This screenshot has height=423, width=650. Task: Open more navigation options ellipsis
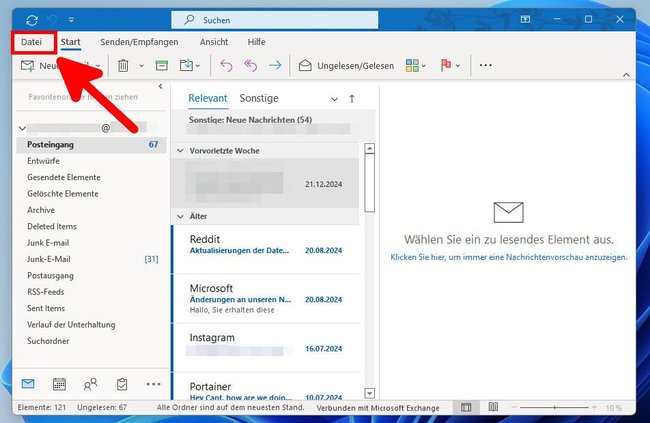(x=153, y=384)
